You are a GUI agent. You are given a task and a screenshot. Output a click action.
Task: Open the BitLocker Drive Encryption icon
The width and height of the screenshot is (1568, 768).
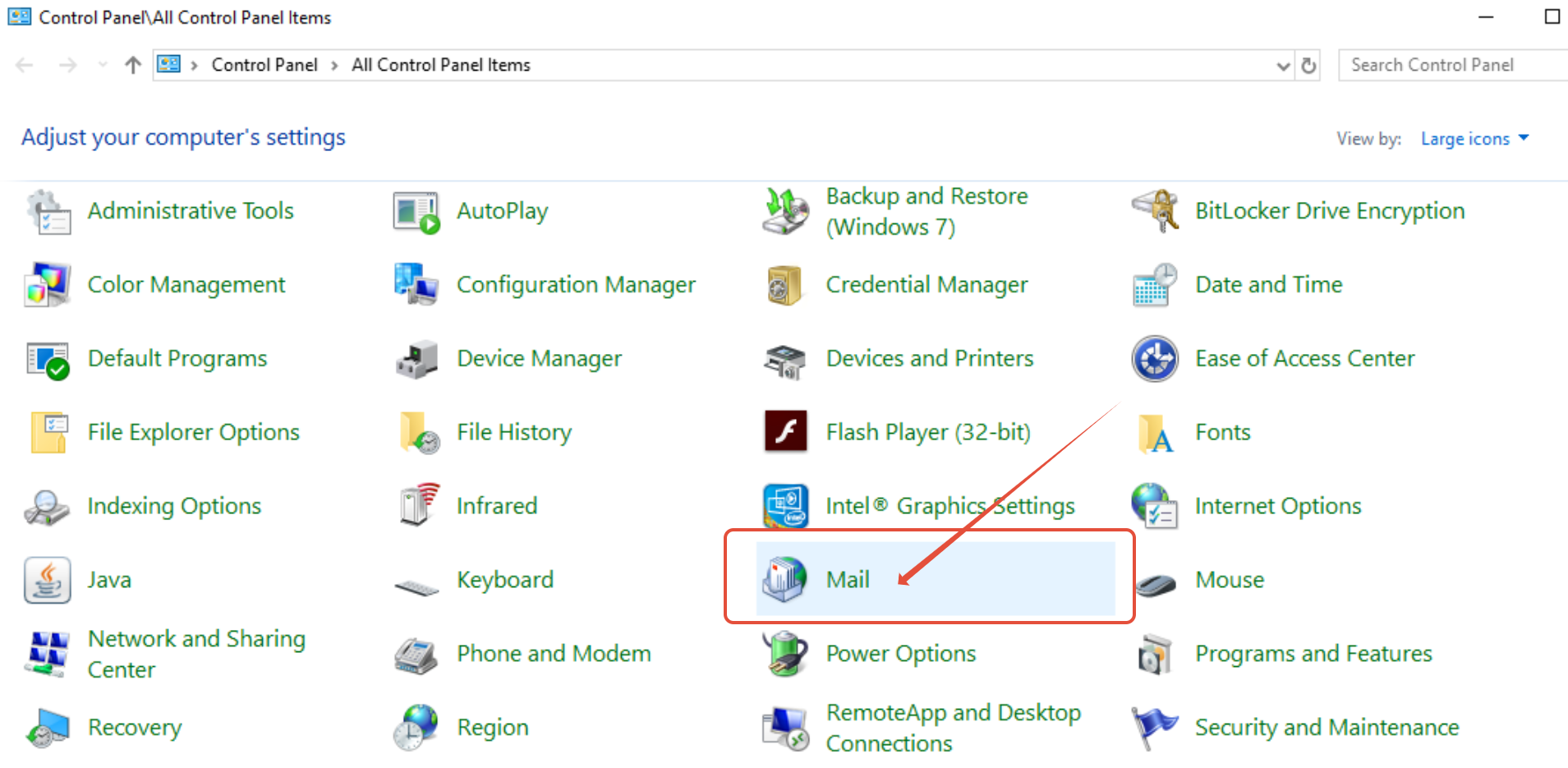pos(1155,211)
